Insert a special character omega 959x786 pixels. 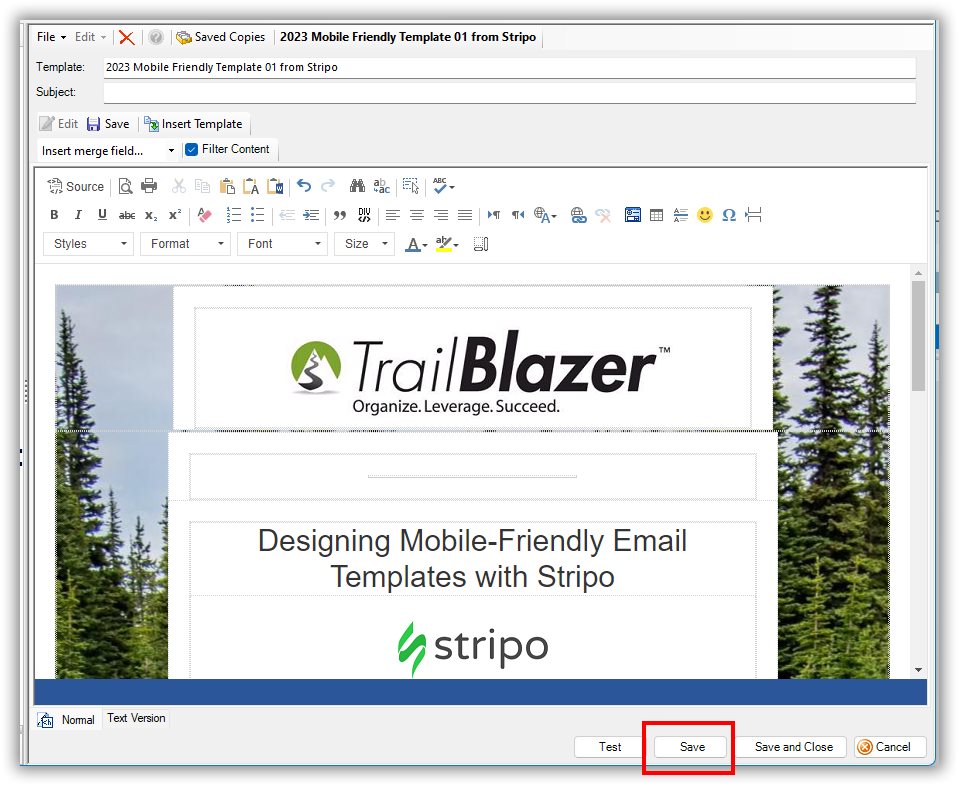[729, 215]
